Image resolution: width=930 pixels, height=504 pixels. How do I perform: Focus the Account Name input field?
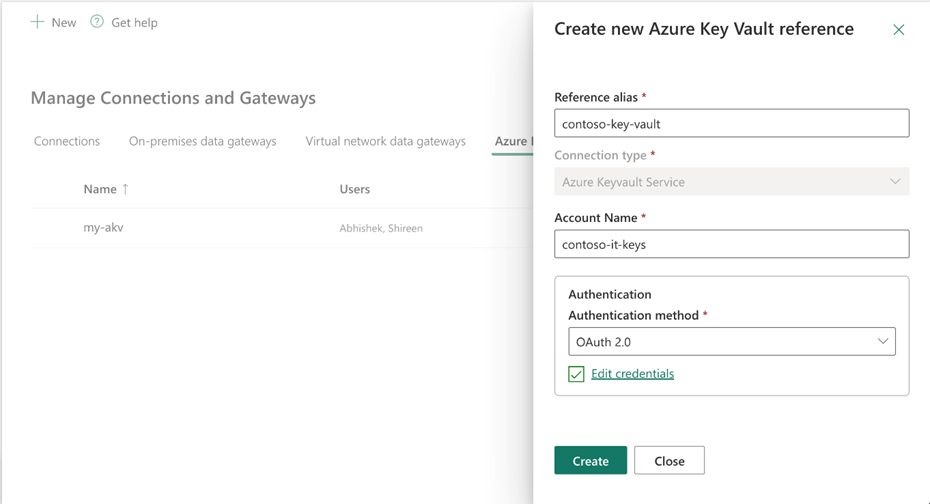731,244
